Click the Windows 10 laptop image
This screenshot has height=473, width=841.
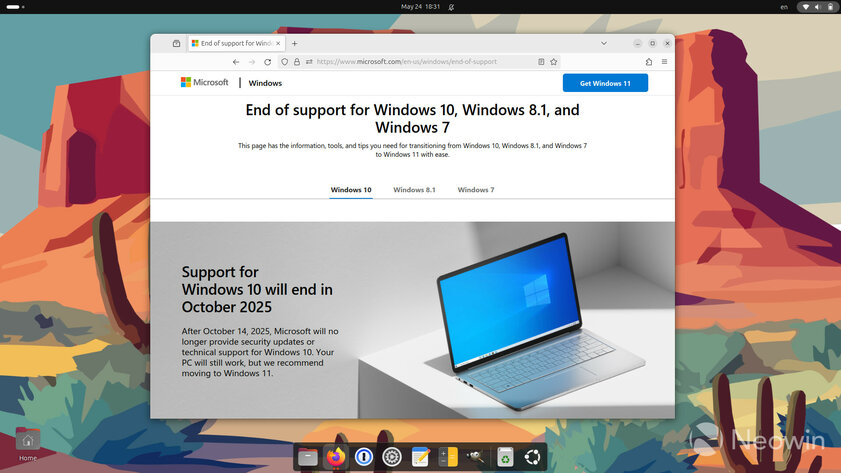(539, 321)
